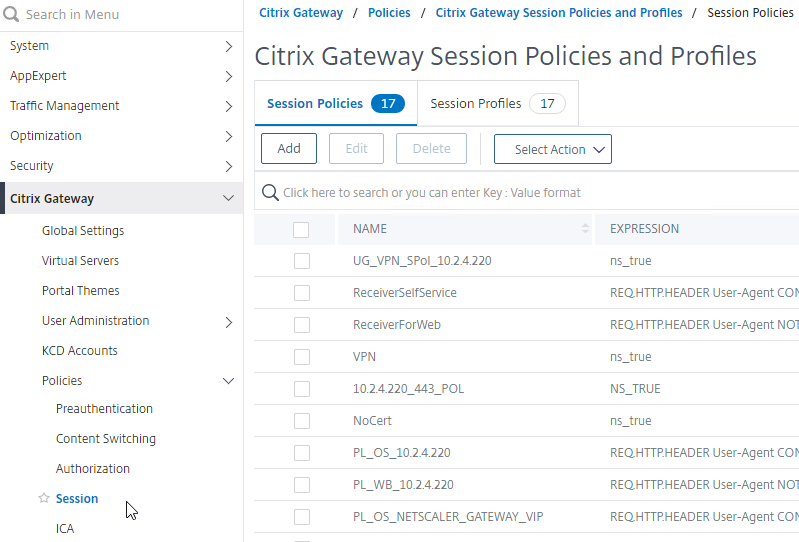Click the star icon beside Session
This screenshot has width=799, height=542.
pos(44,498)
